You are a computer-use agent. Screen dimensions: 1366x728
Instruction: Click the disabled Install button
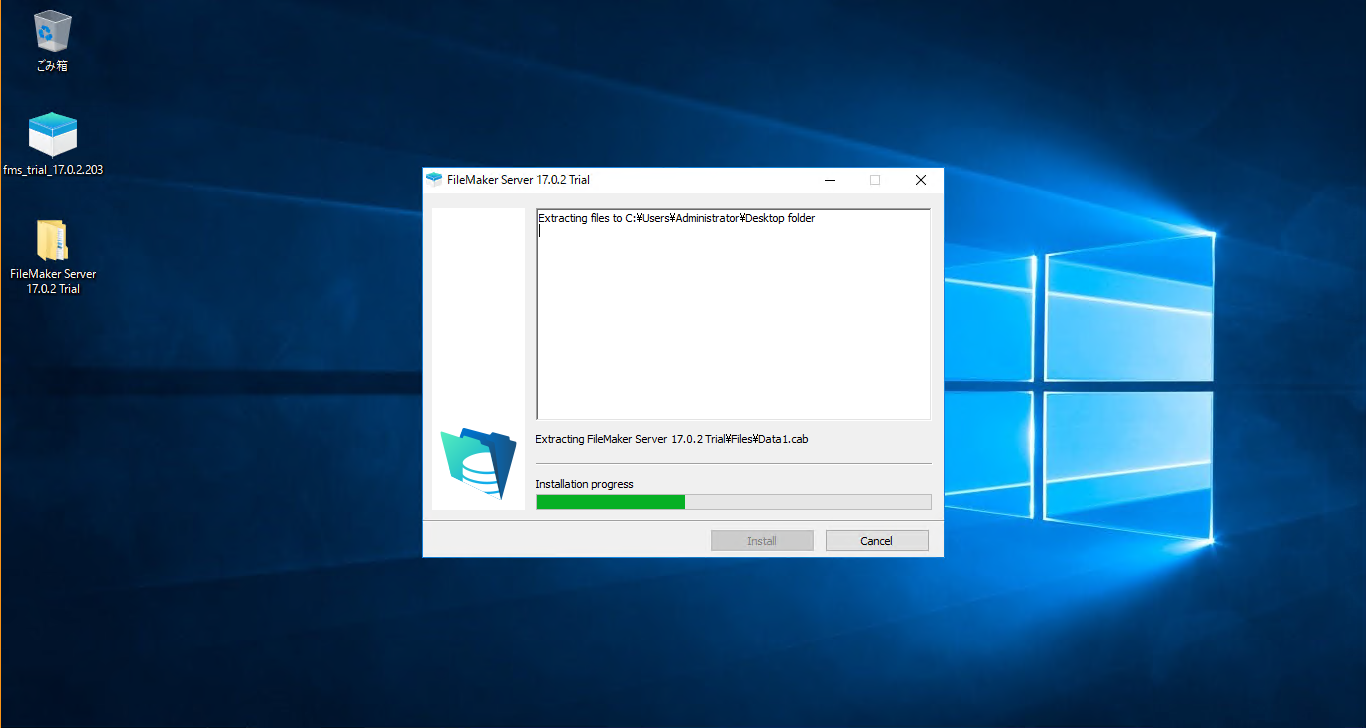761,541
